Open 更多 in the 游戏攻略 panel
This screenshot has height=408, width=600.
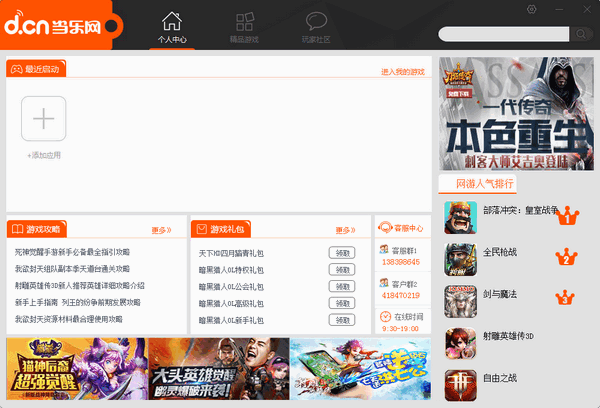161,230
